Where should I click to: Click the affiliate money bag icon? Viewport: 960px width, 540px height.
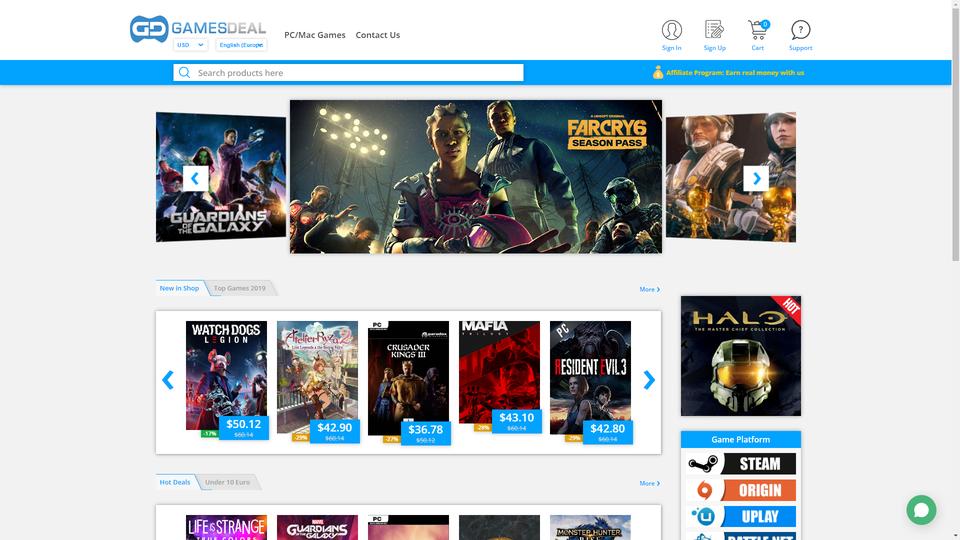pyautogui.click(x=658, y=72)
